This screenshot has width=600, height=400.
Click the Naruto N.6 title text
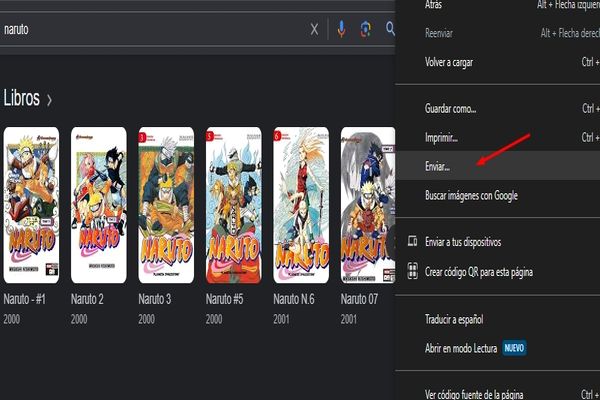tap(294, 299)
